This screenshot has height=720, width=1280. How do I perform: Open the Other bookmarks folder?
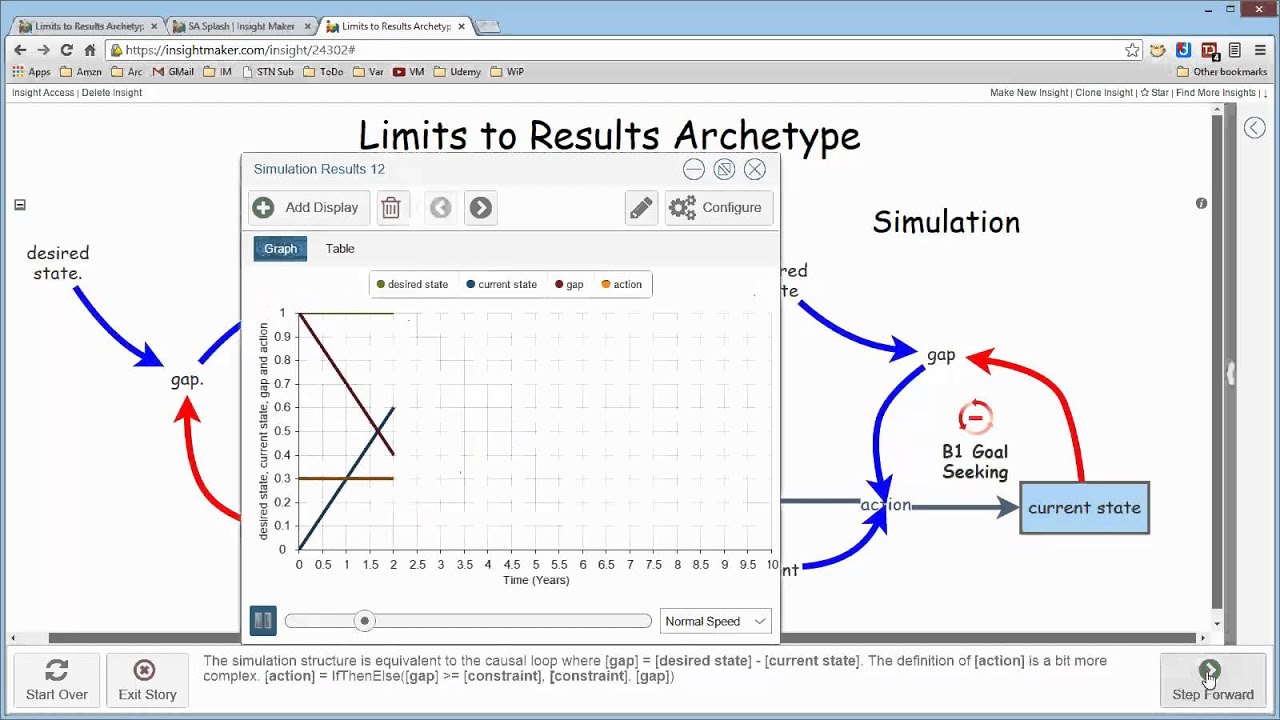tap(1221, 72)
